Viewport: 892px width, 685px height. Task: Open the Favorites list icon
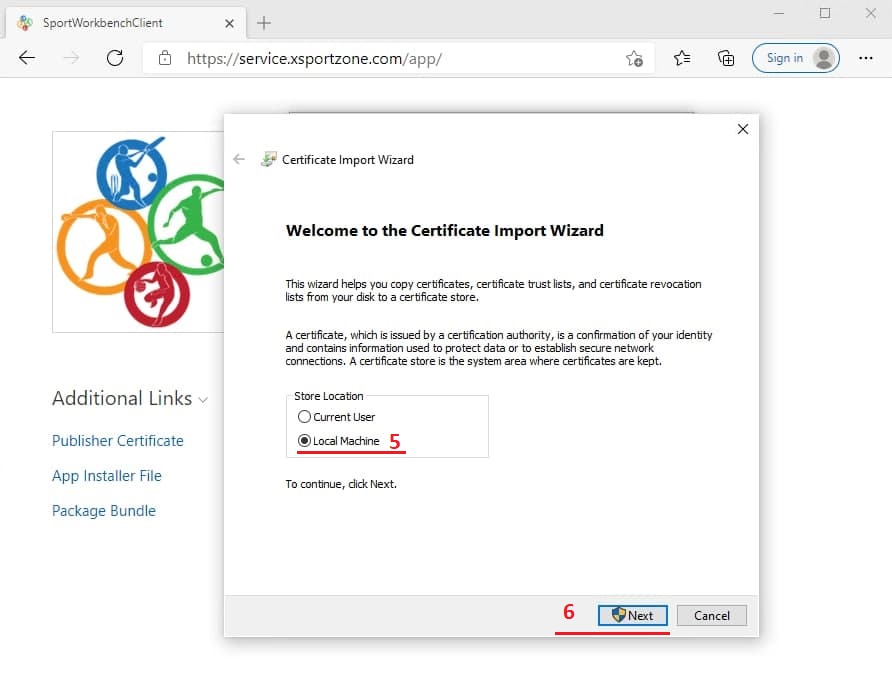pos(682,58)
